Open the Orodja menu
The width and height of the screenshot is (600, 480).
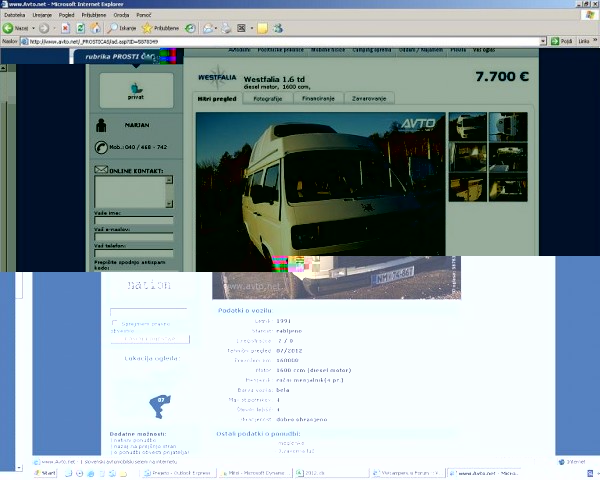coord(119,16)
